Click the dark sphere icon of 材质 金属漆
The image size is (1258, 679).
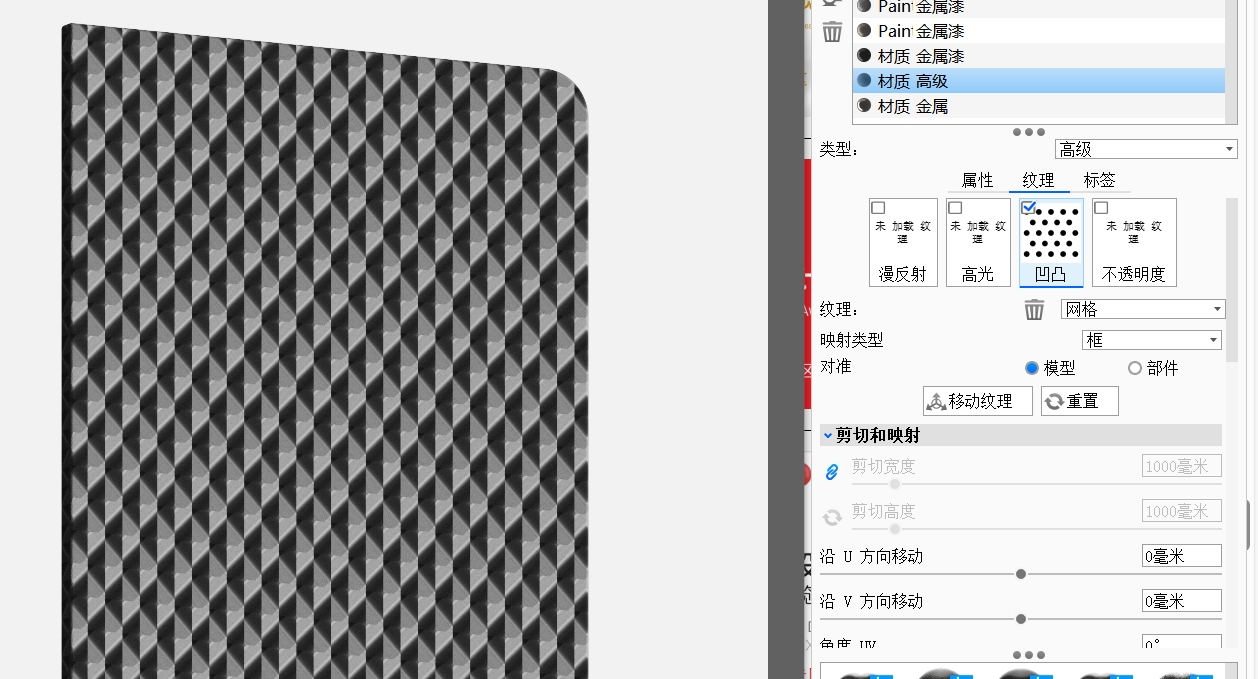pos(865,56)
